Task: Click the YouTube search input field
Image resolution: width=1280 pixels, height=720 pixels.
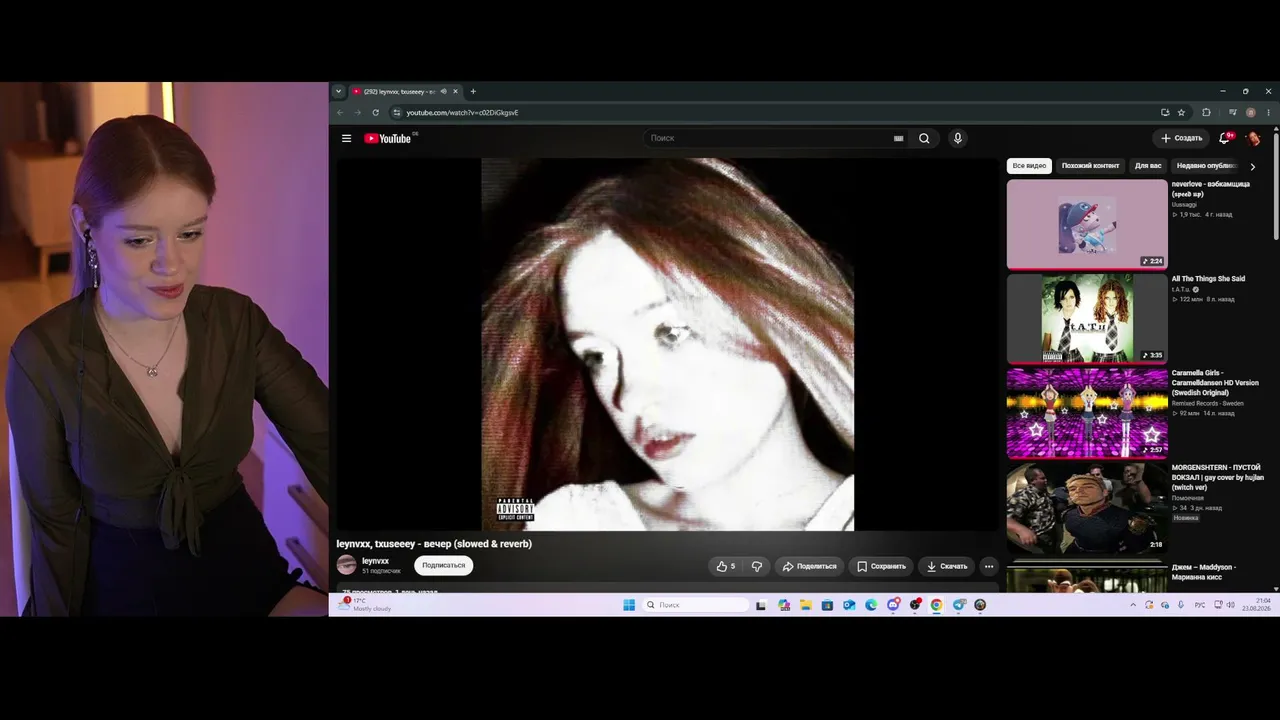Action: click(x=768, y=138)
